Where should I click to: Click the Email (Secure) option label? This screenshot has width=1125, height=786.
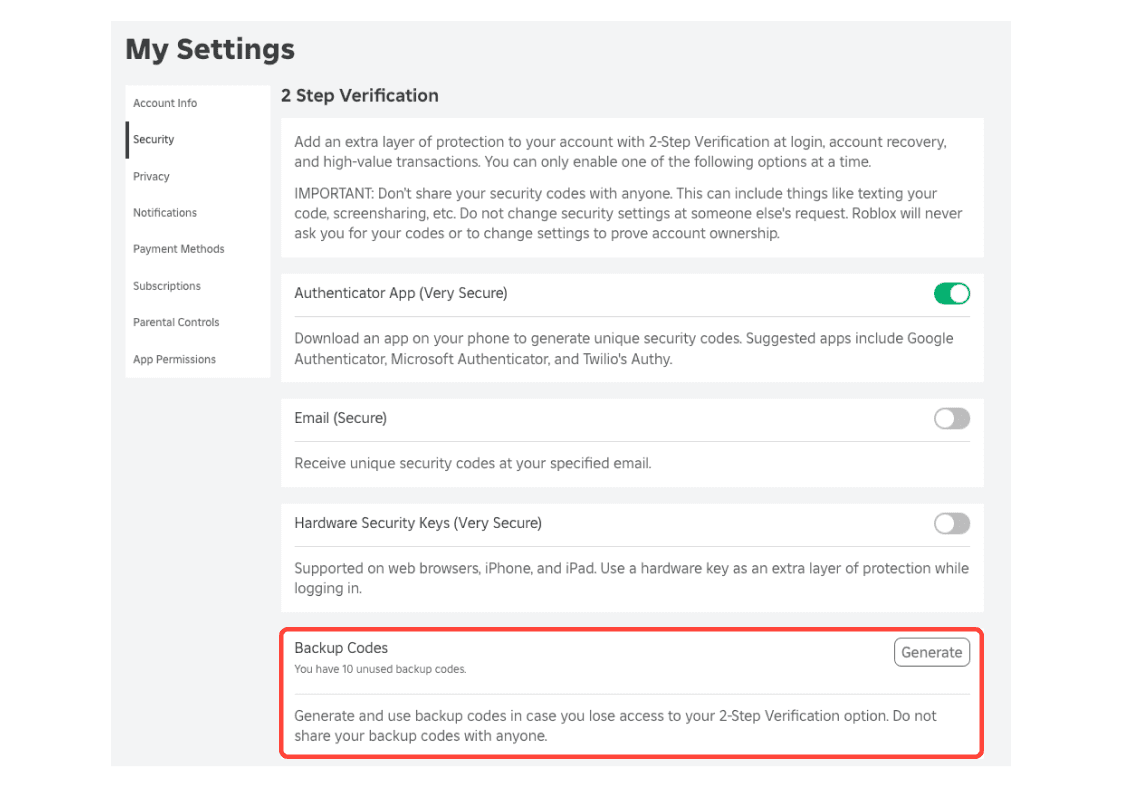[x=340, y=418]
